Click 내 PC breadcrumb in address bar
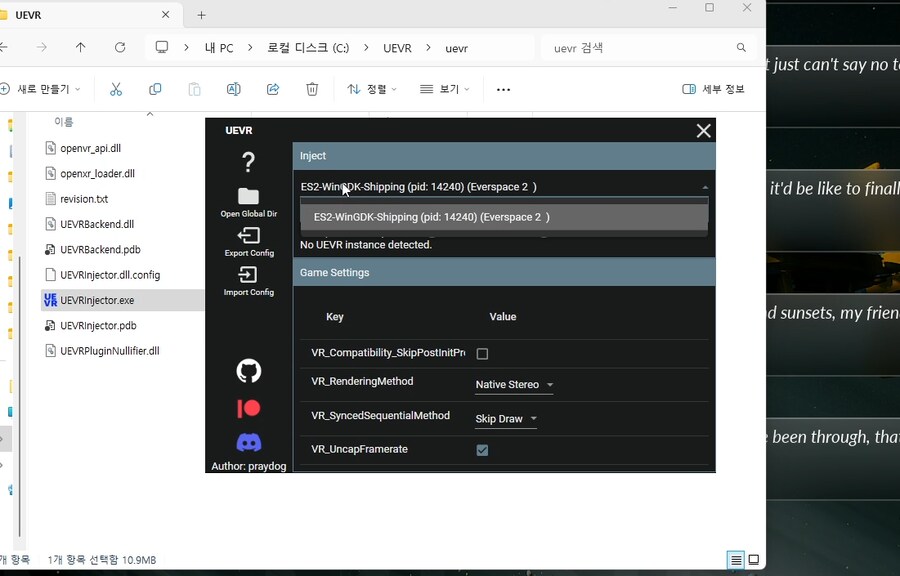 219,48
